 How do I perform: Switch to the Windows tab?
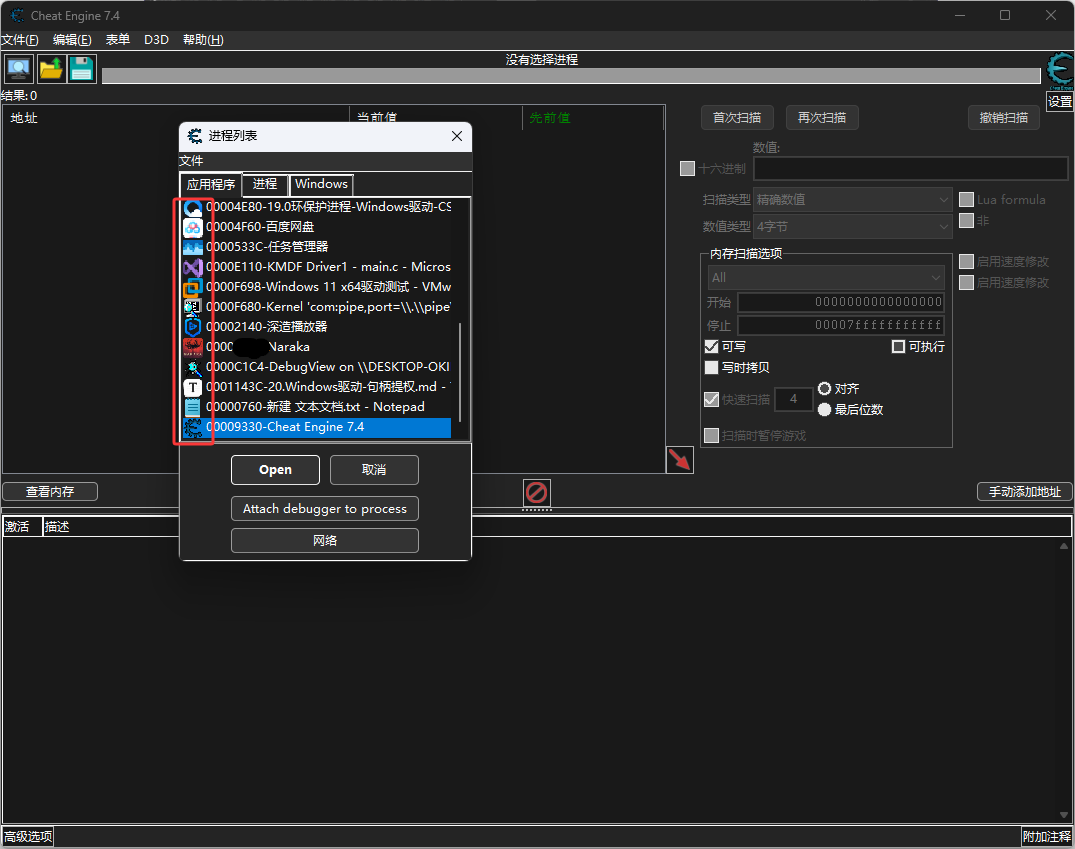tap(322, 184)
